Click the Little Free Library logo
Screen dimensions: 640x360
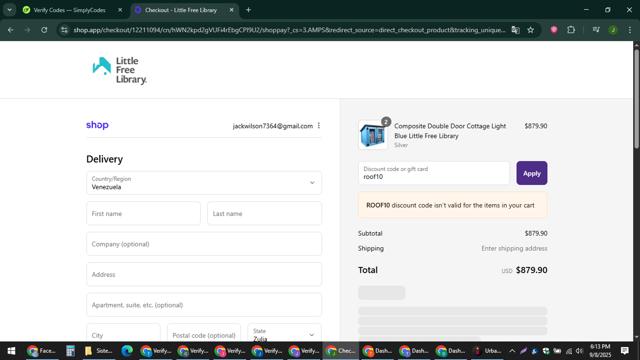click(120, 70)
